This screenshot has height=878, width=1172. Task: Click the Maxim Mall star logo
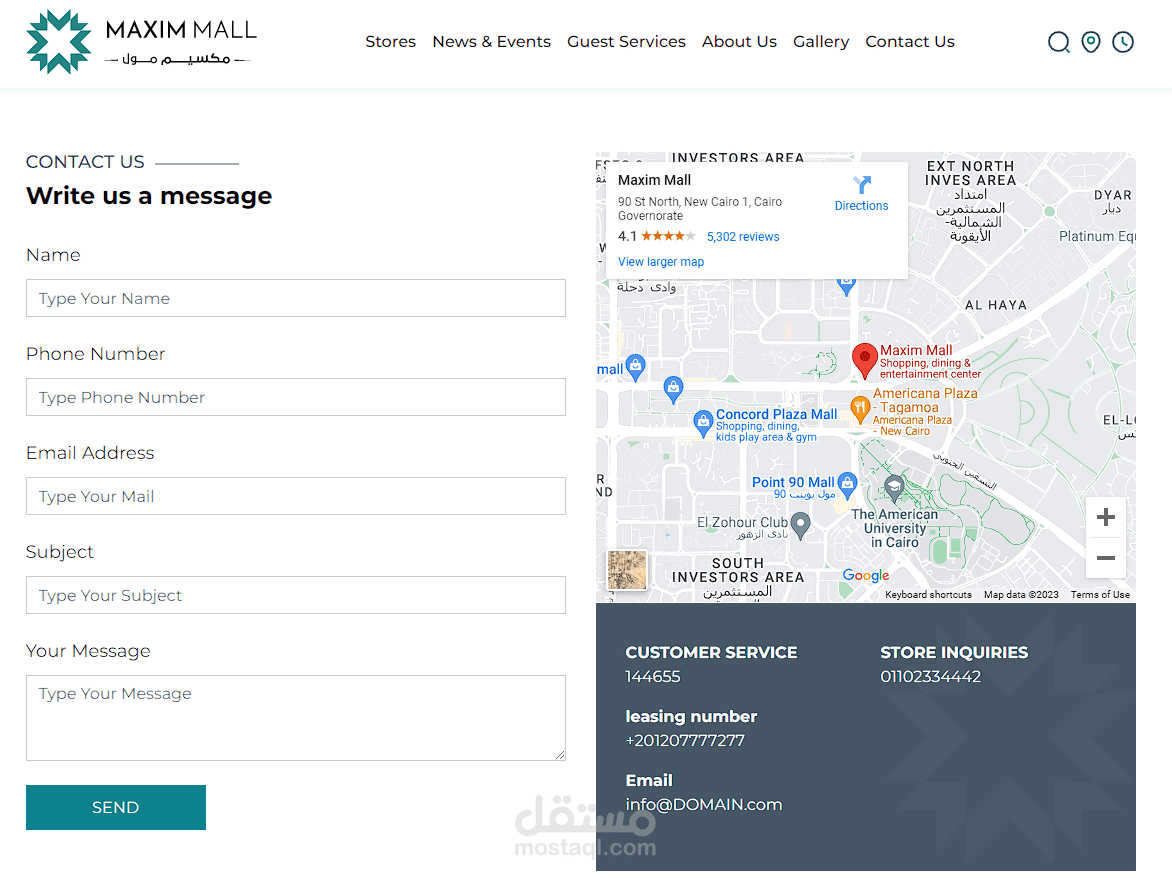pyautogui.click(x=59, y=42)
